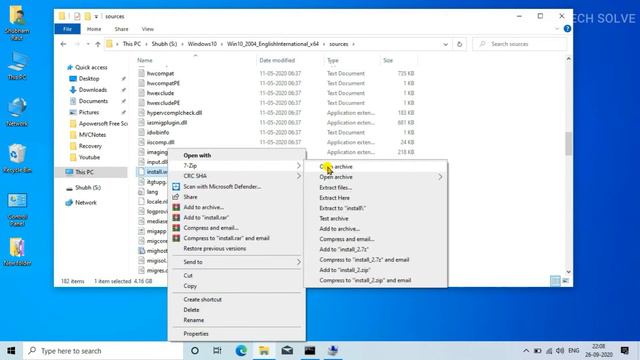Open the Network desktop icon

tap(17, 112)
